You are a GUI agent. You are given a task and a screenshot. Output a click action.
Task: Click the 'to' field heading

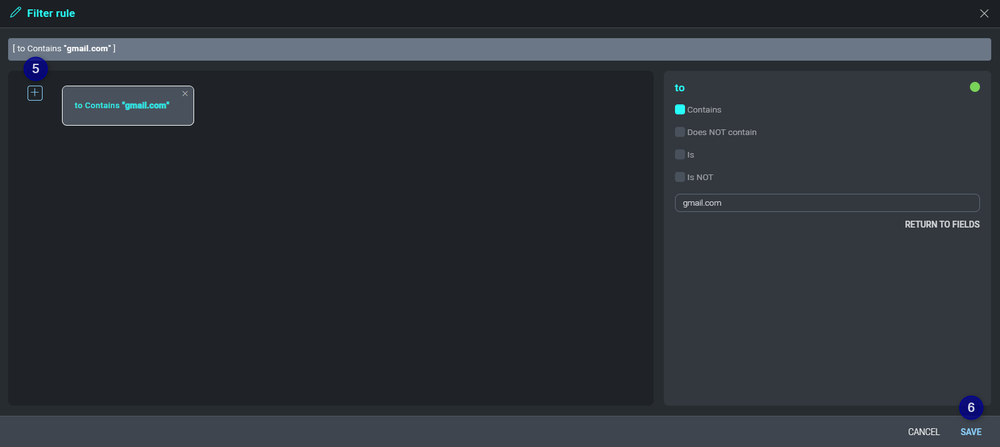[x=680, y=88]
